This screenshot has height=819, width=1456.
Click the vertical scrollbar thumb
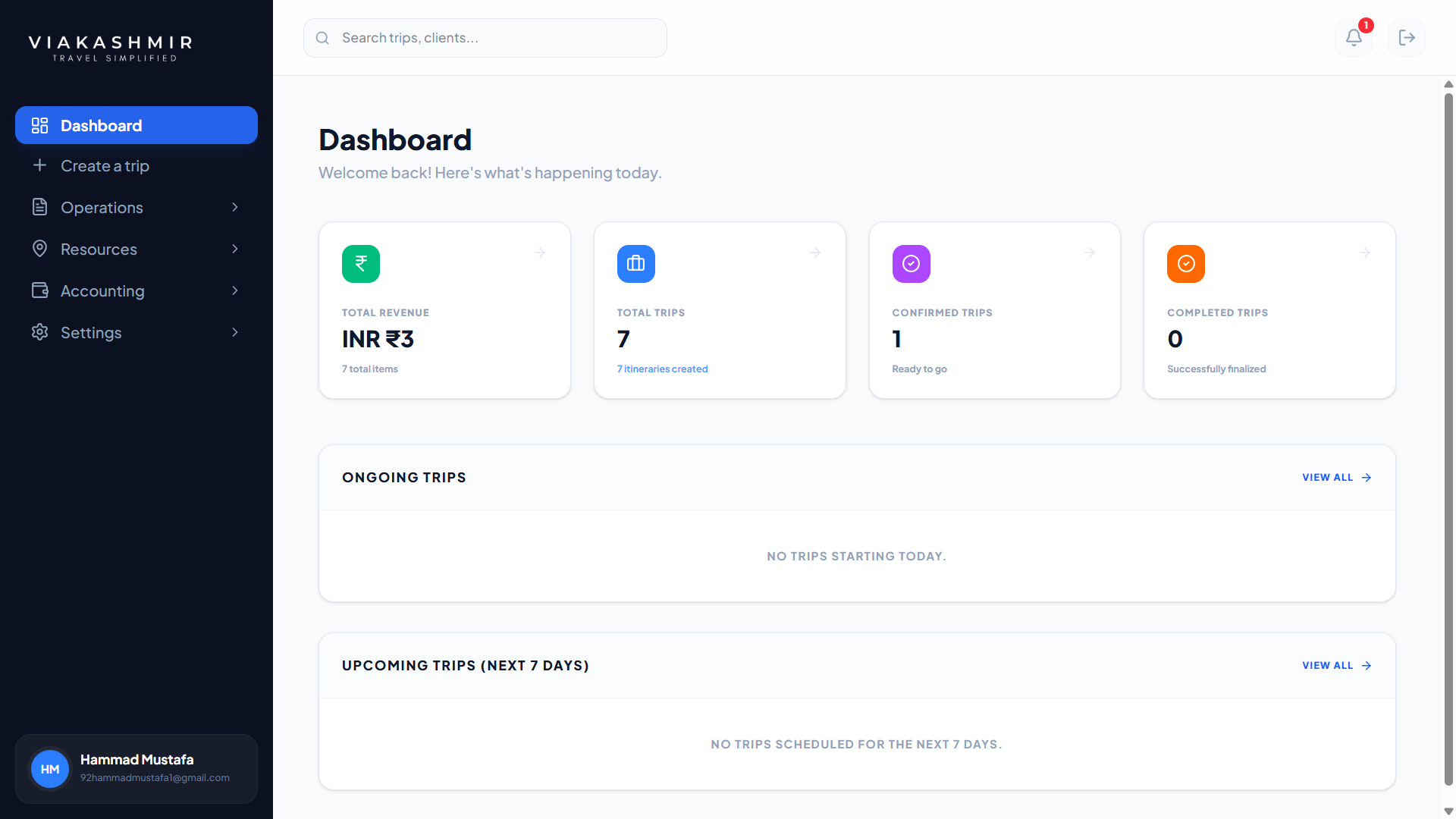pos(1448,440)
